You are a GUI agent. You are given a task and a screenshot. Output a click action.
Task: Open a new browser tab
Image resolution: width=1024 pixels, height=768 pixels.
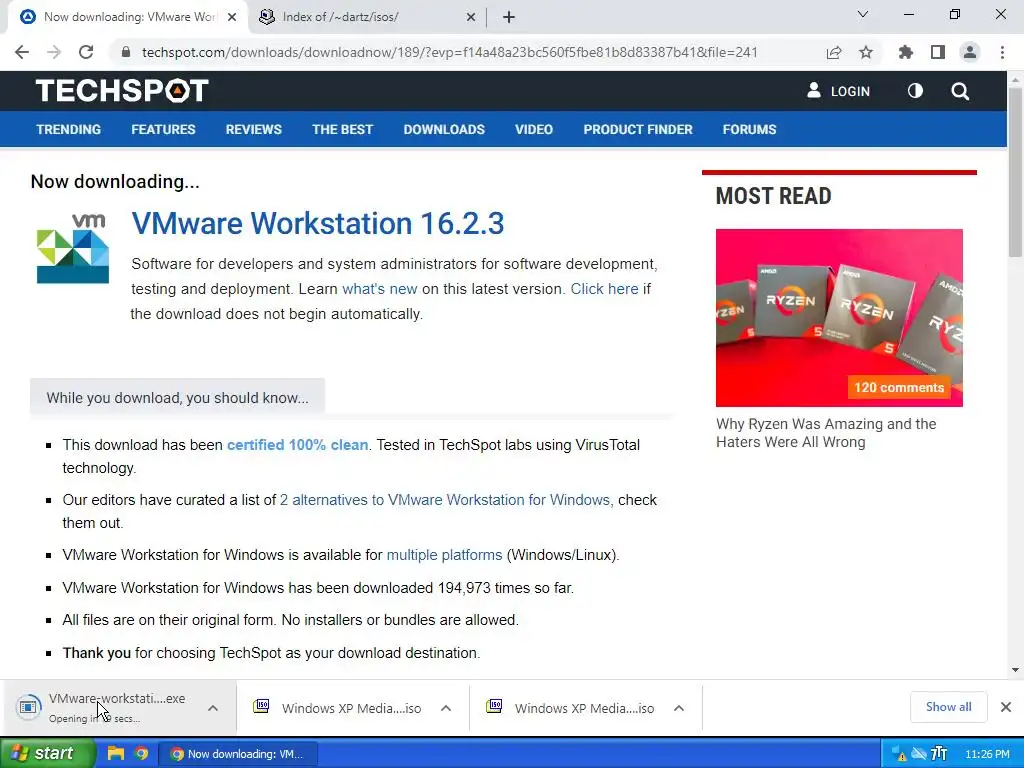coord(509,18)
